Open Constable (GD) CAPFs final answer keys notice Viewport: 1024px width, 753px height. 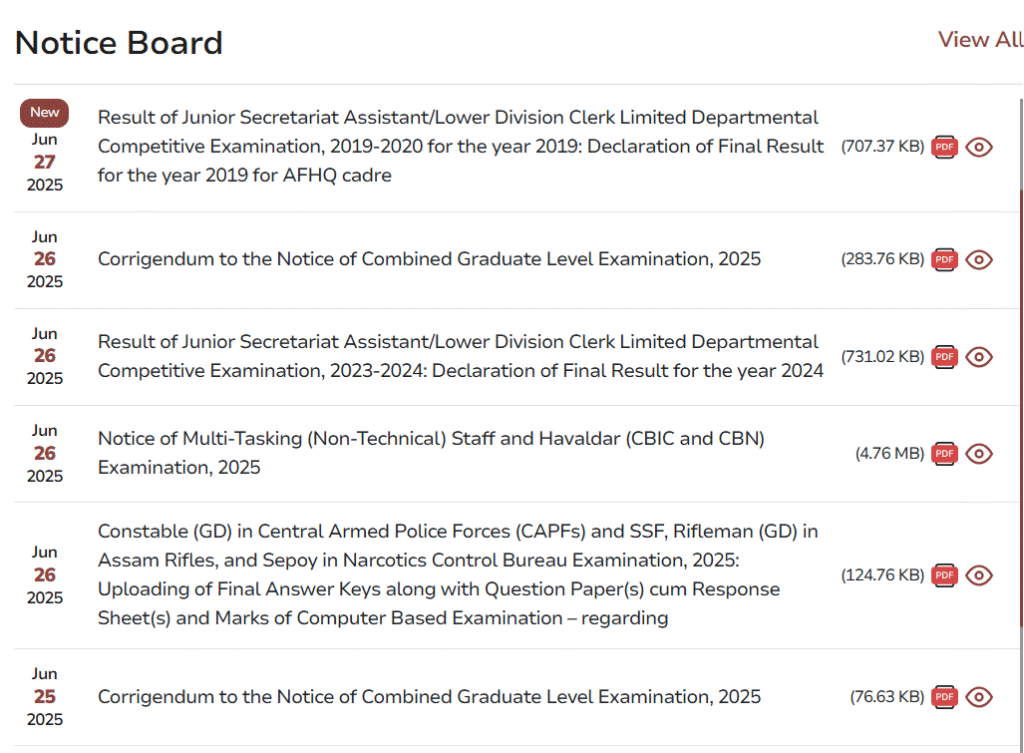[458, 575]
